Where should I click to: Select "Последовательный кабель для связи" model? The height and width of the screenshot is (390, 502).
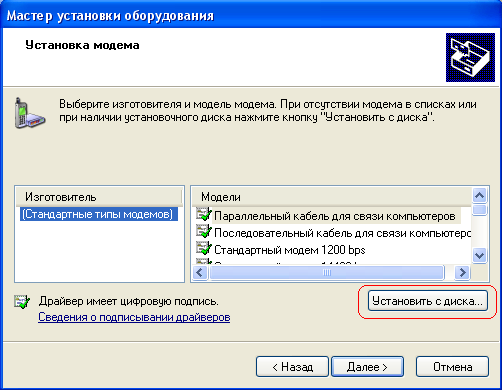coord(342,233)
